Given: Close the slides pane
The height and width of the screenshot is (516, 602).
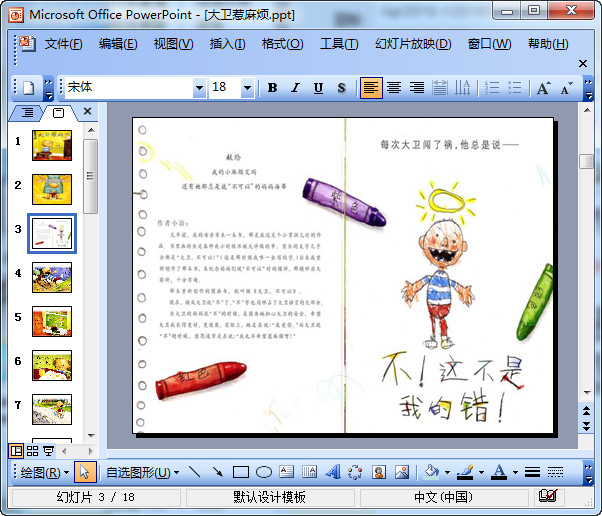Looking at the screenshot, I should coord(88,111).
